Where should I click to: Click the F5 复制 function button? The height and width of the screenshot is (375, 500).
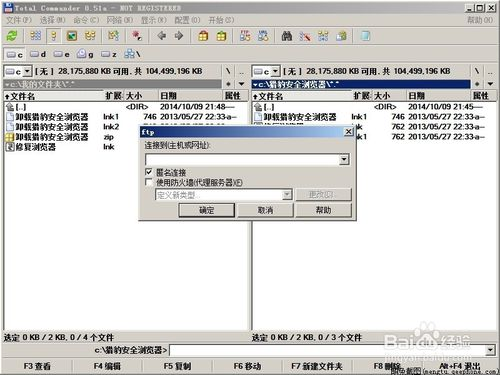coord(177,366)
